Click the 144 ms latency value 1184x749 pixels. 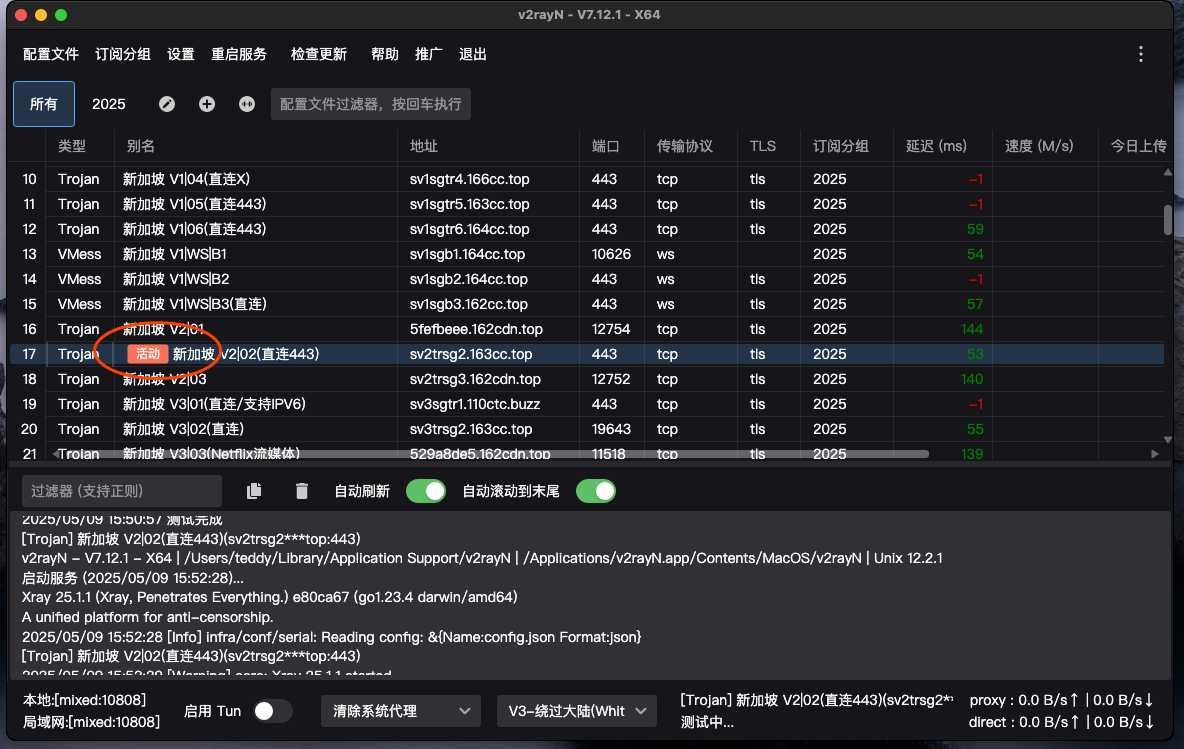[972, 329]
